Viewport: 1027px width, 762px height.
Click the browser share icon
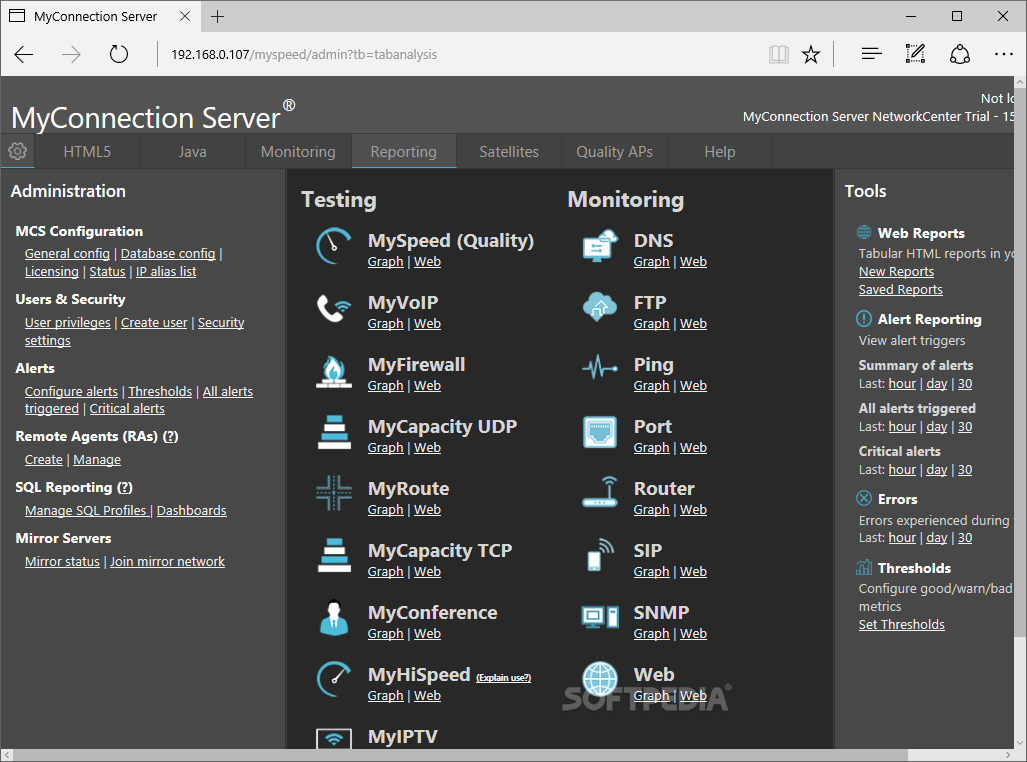point(960,54)
